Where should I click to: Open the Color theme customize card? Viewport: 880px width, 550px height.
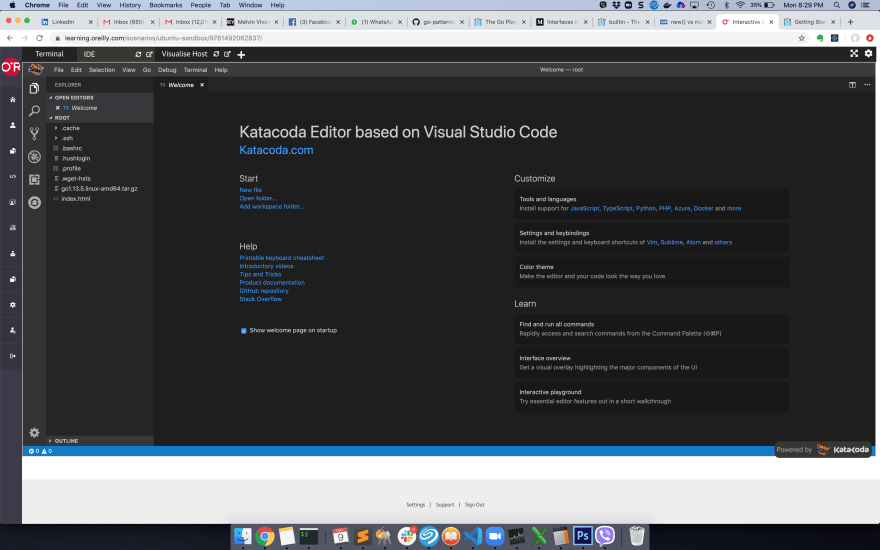tap(651, 272)
